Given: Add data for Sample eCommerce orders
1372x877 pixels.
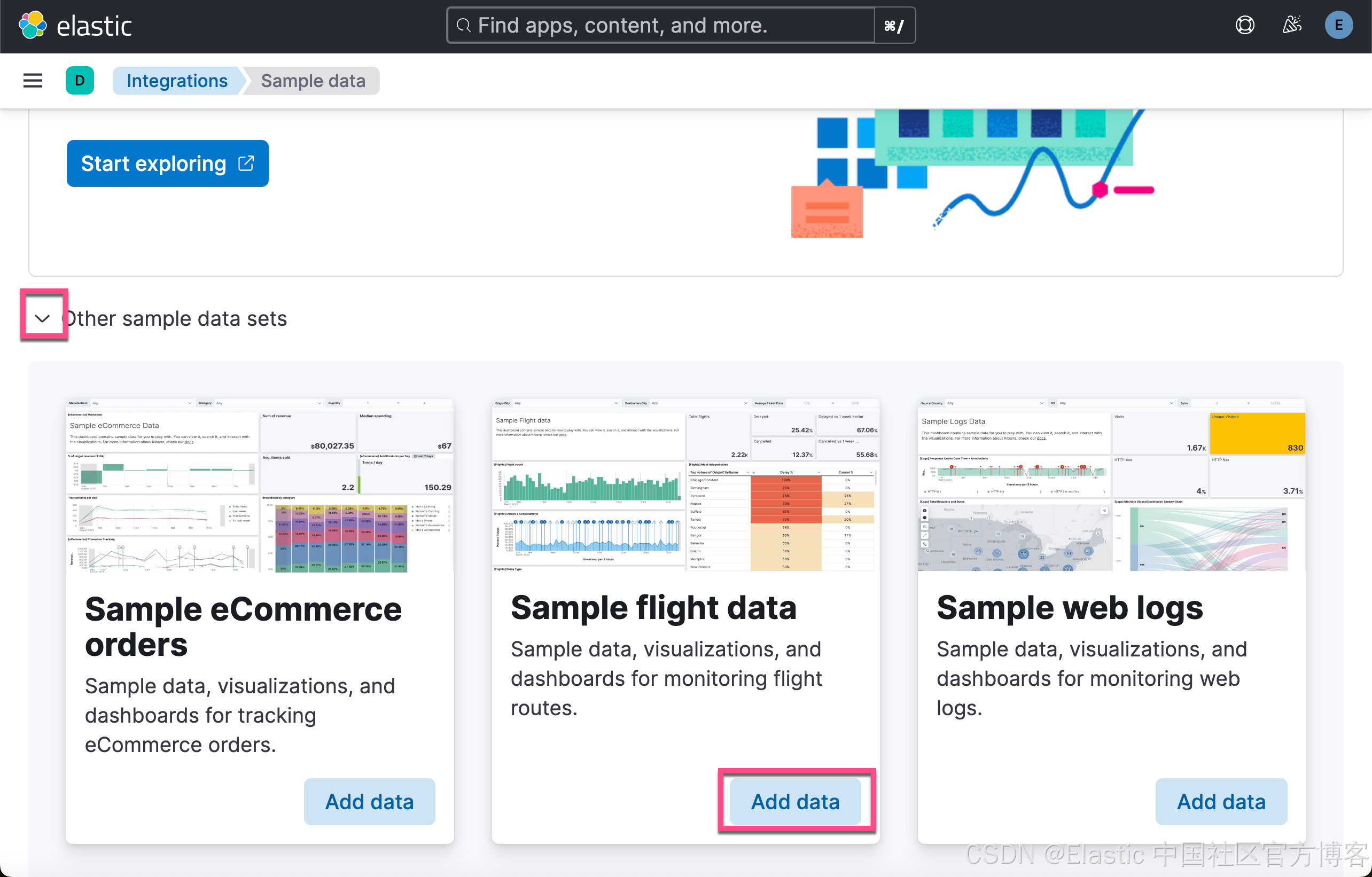Looking at the screenshot, I should pyautogui.click(x=369, y=801).
